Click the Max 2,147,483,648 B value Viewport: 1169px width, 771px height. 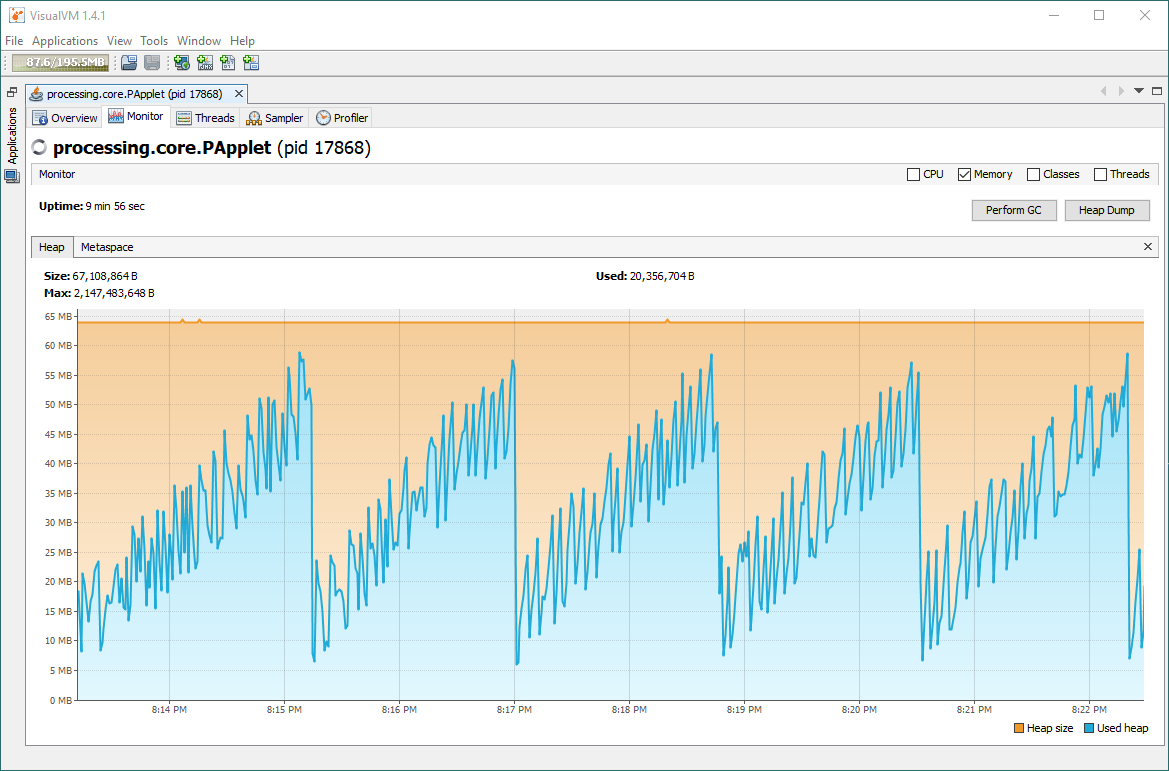click(114, 293)
